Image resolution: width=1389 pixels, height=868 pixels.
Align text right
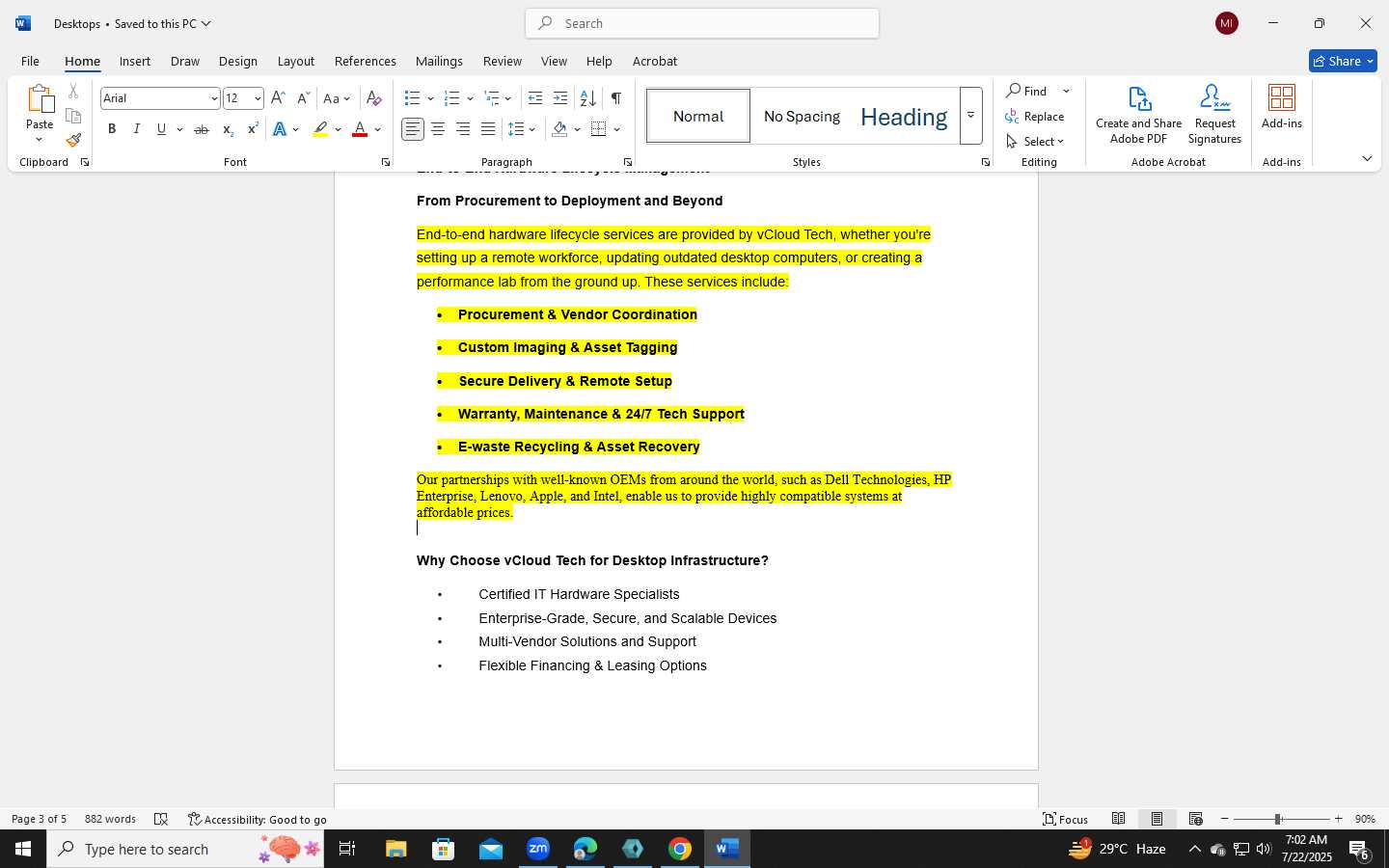[x=463, y=129]
